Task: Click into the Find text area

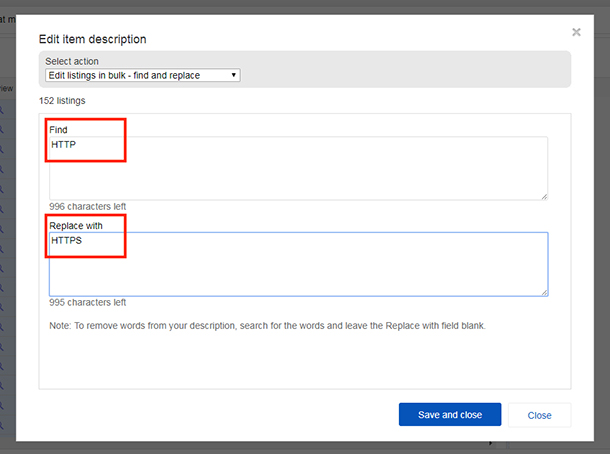Action: coord(298,168)
